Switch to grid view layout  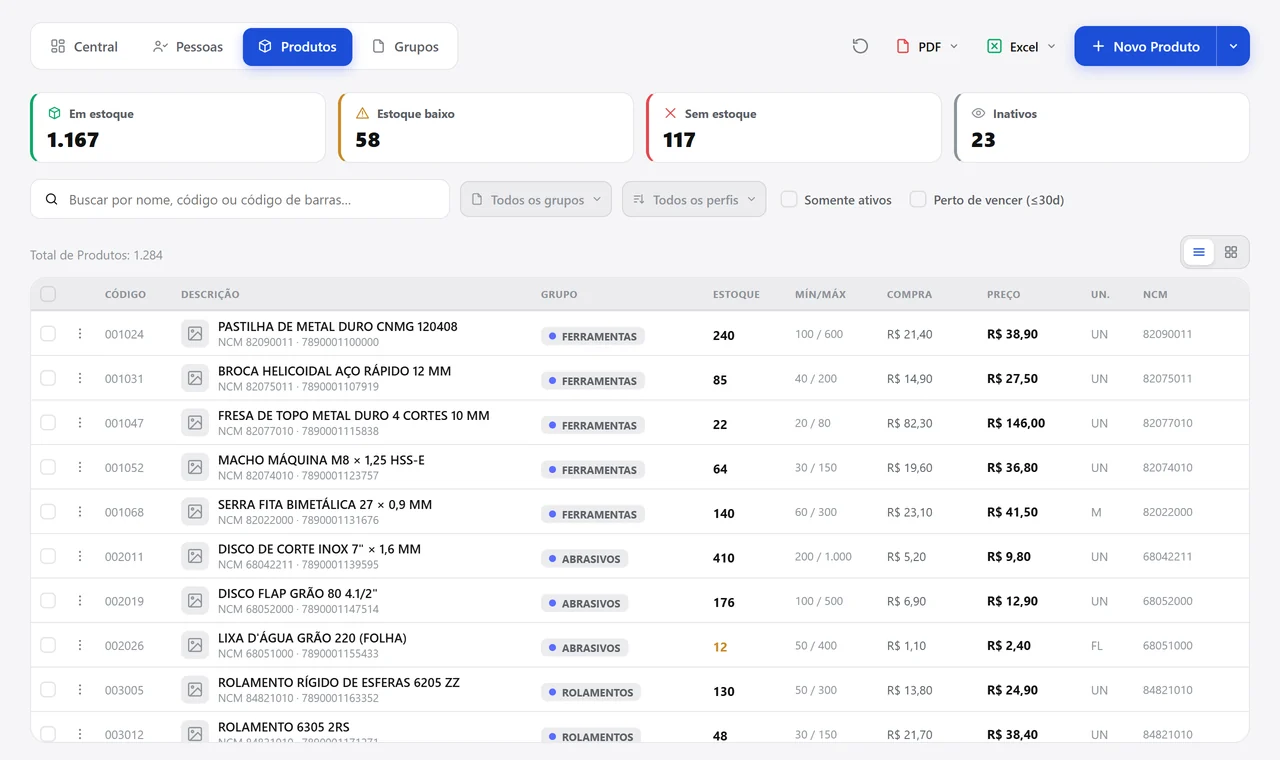click(1231, 252)
